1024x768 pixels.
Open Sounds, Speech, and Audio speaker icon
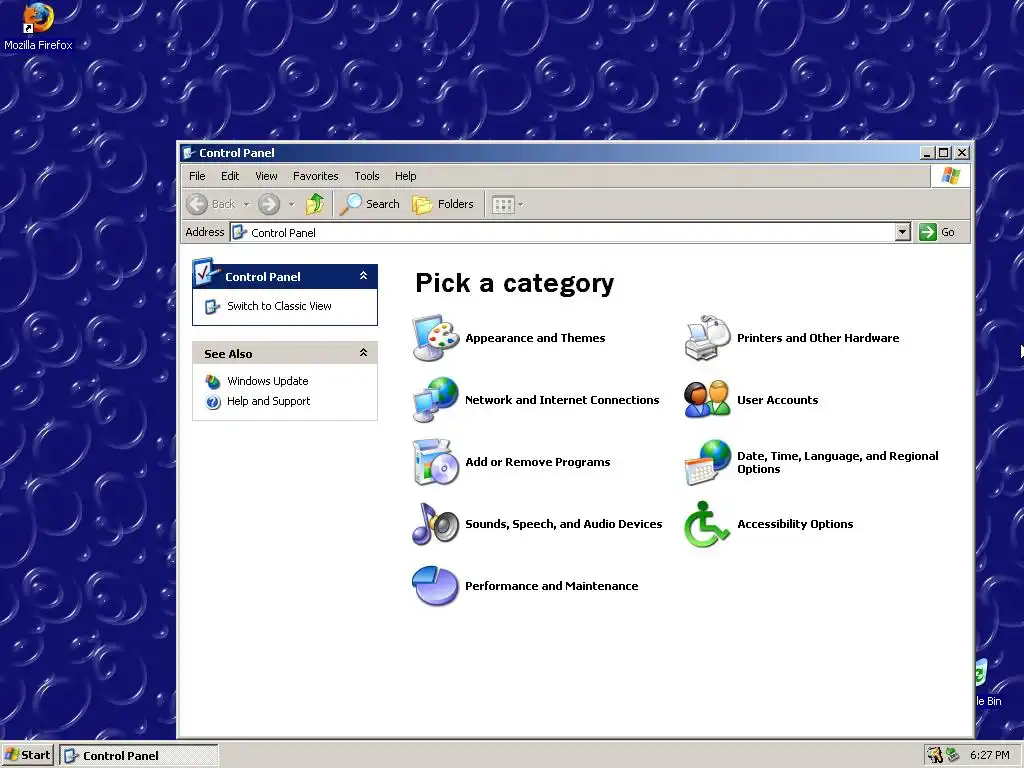pyautogui.click(x=436, y=524)
